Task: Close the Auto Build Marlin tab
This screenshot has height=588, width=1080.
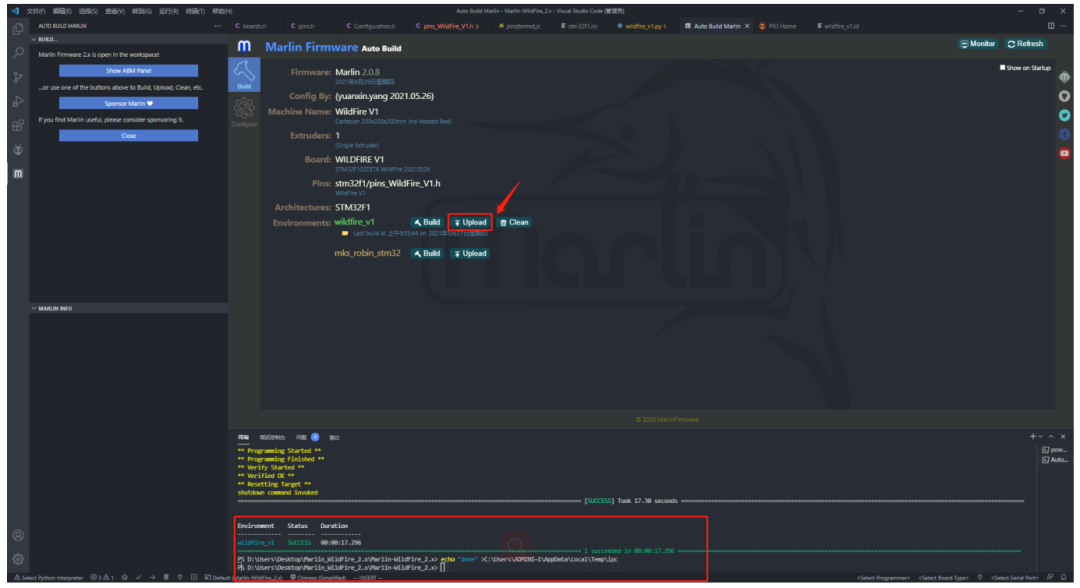Action: click(x=747, y=26)
